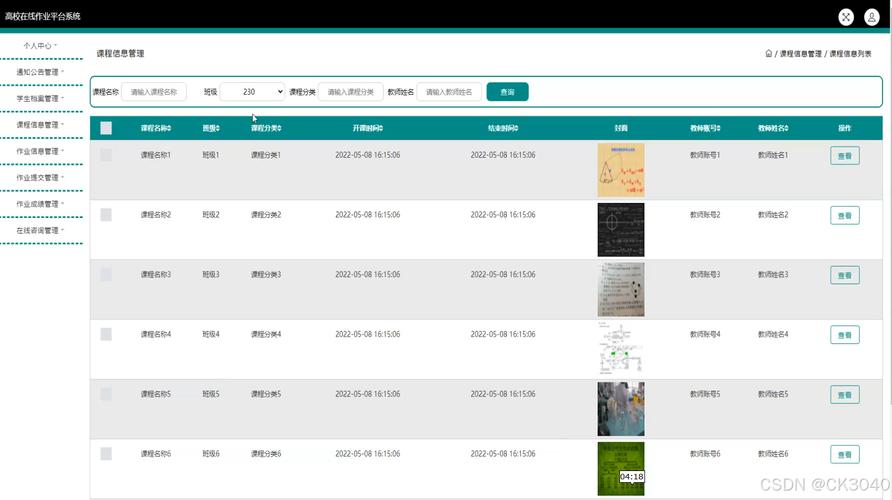Check the row checkbox for 课程名称6
This screenshot has height=500, width=892.
click(x=106, y=453)
